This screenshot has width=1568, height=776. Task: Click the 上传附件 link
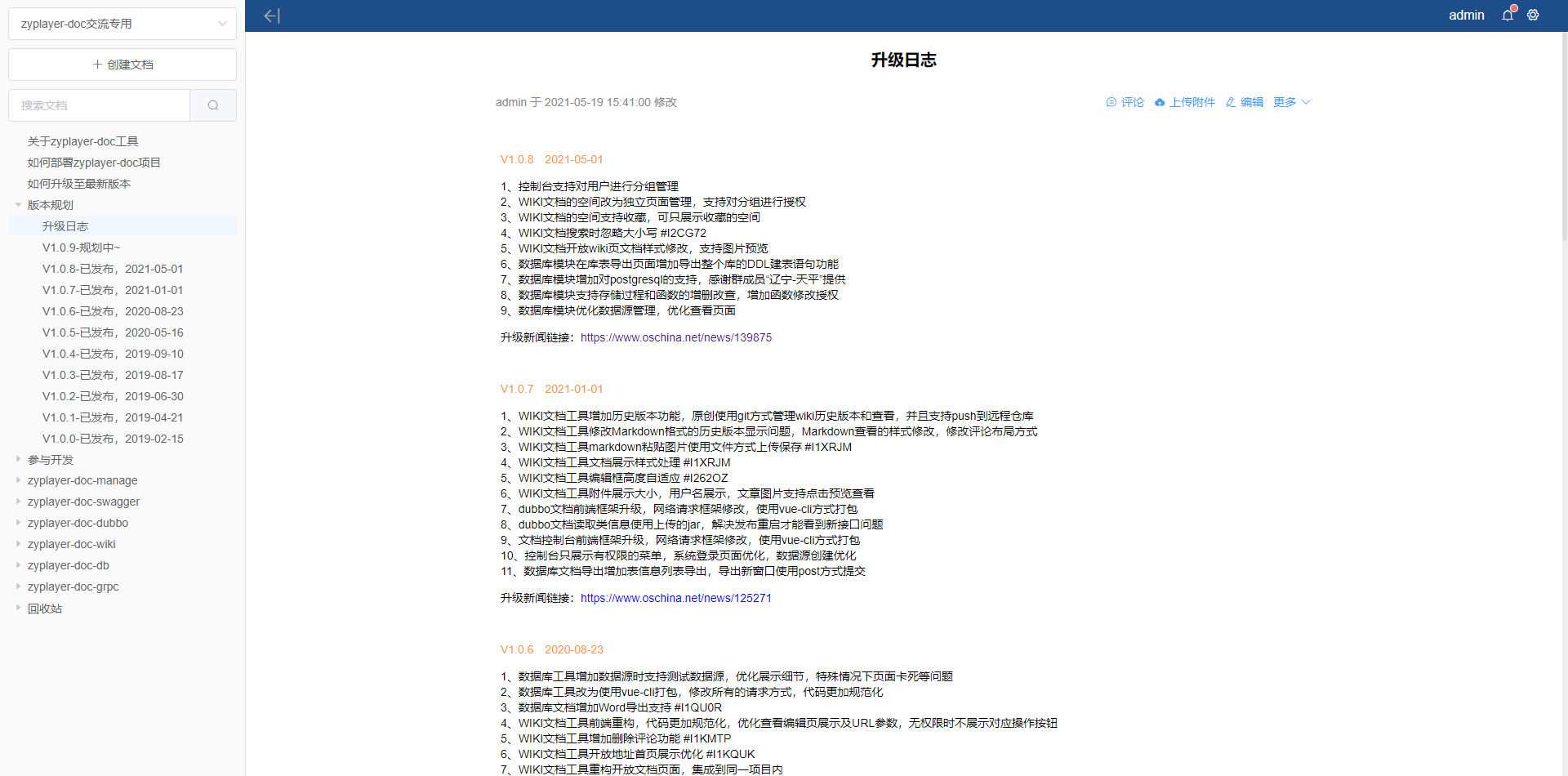[x=1192, y=102]
